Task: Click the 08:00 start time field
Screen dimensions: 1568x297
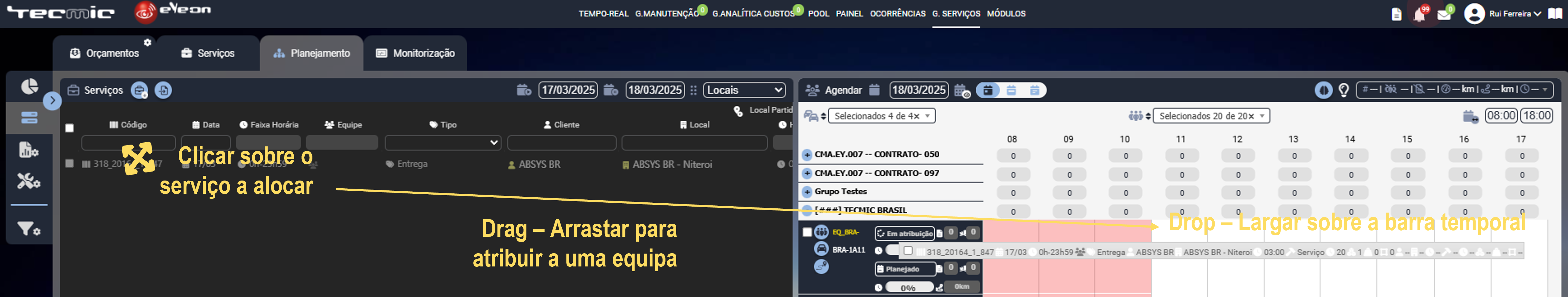Action: (1501, 116)
